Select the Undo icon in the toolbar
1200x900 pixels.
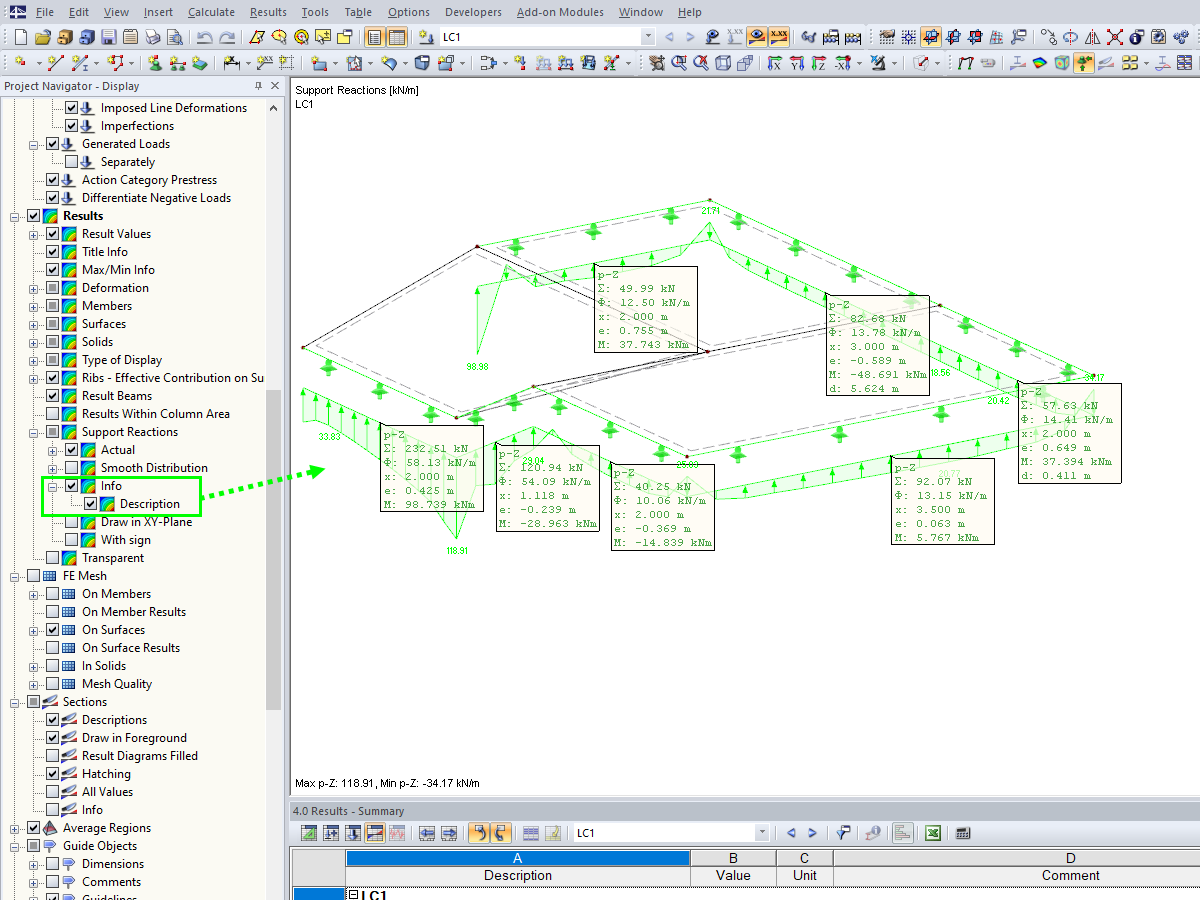point(205,37)
